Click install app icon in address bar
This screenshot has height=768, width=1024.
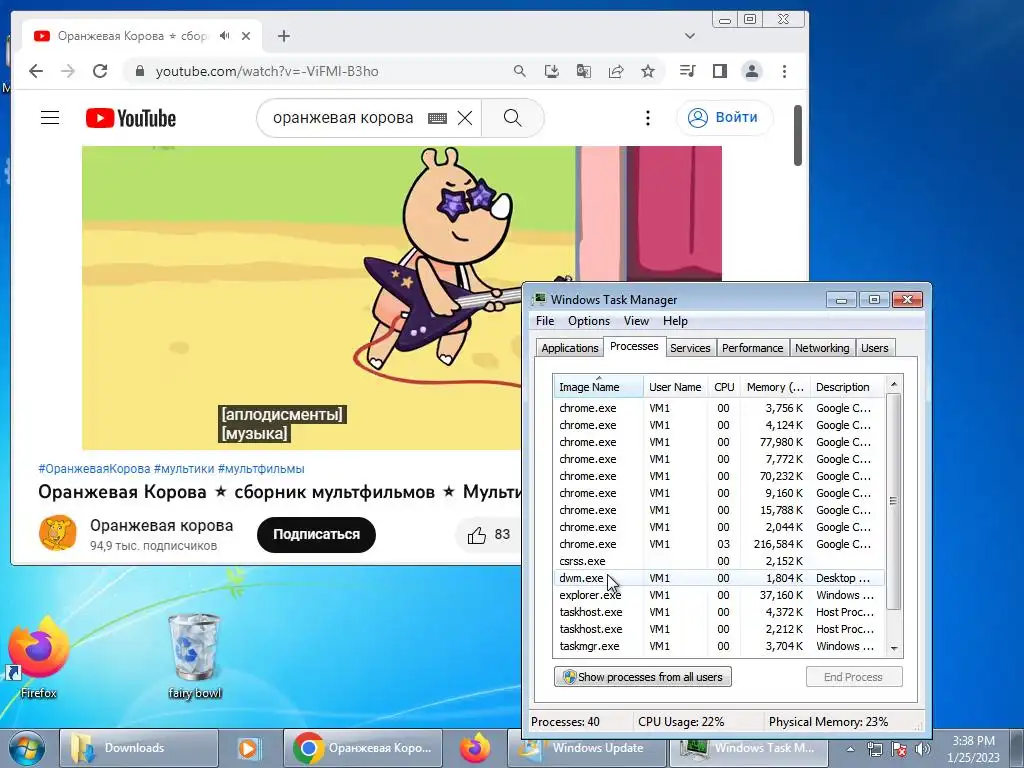[552, 71]
